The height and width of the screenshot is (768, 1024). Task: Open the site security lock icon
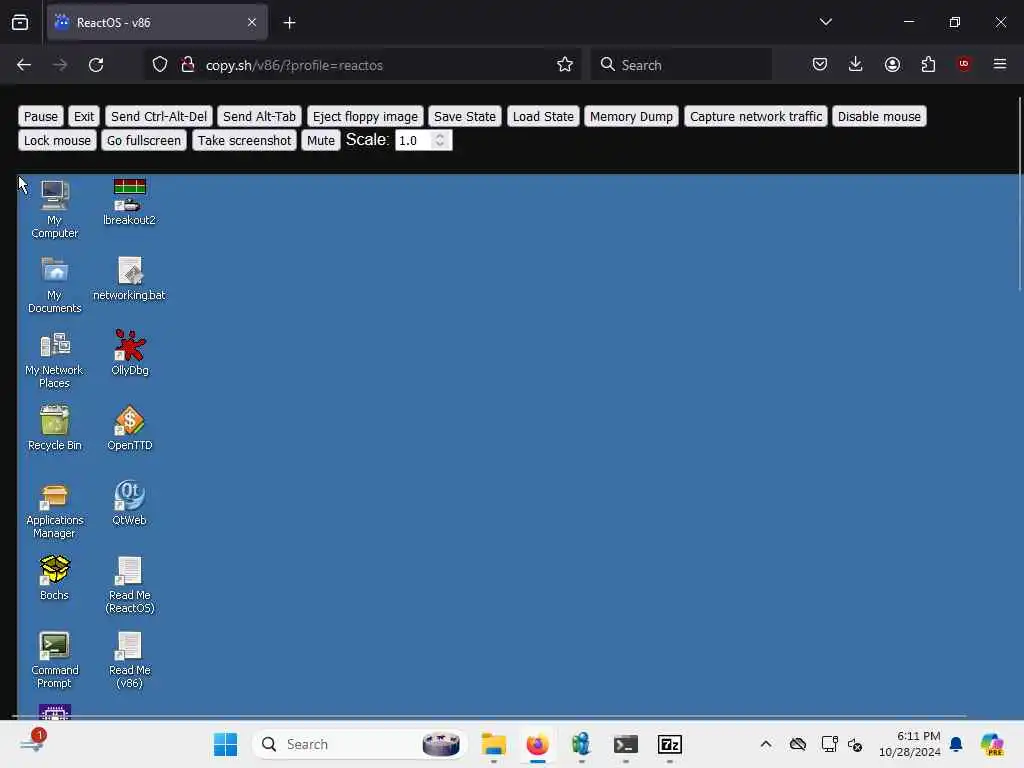(187, 64)
